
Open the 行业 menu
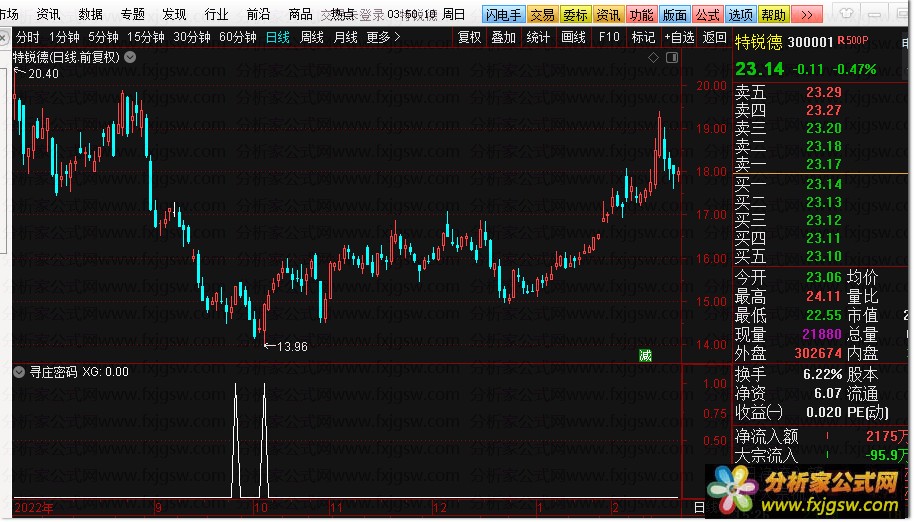pyautogui.click(x=216, y=14)
